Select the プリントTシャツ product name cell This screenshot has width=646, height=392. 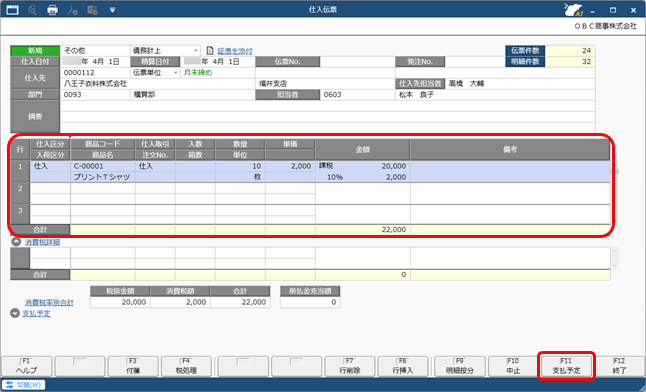coord(103,177)
